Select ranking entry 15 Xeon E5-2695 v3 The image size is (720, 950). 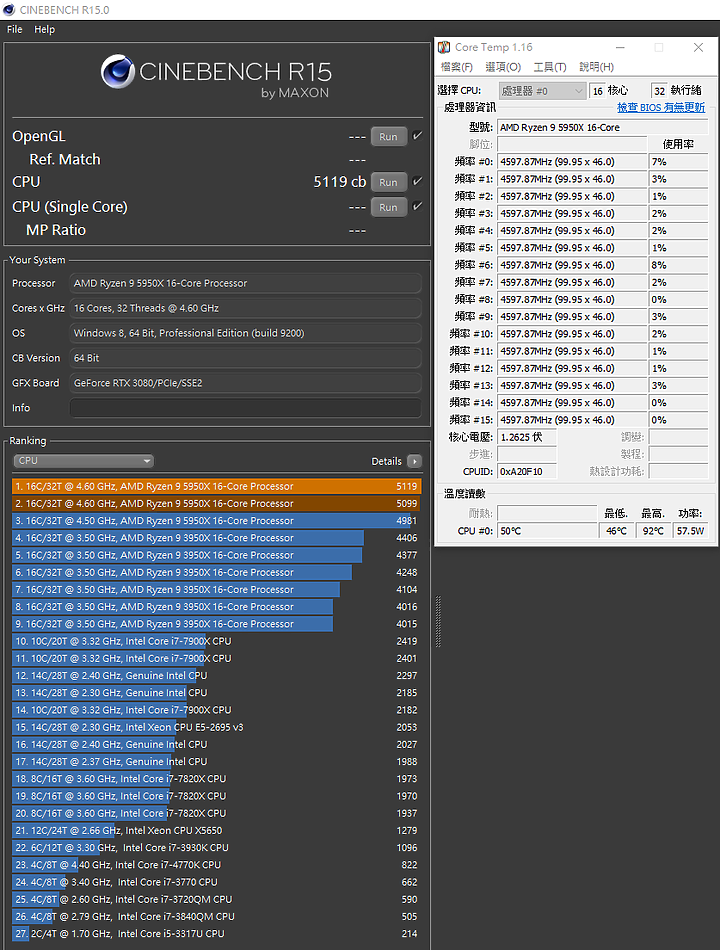[216, 727]
